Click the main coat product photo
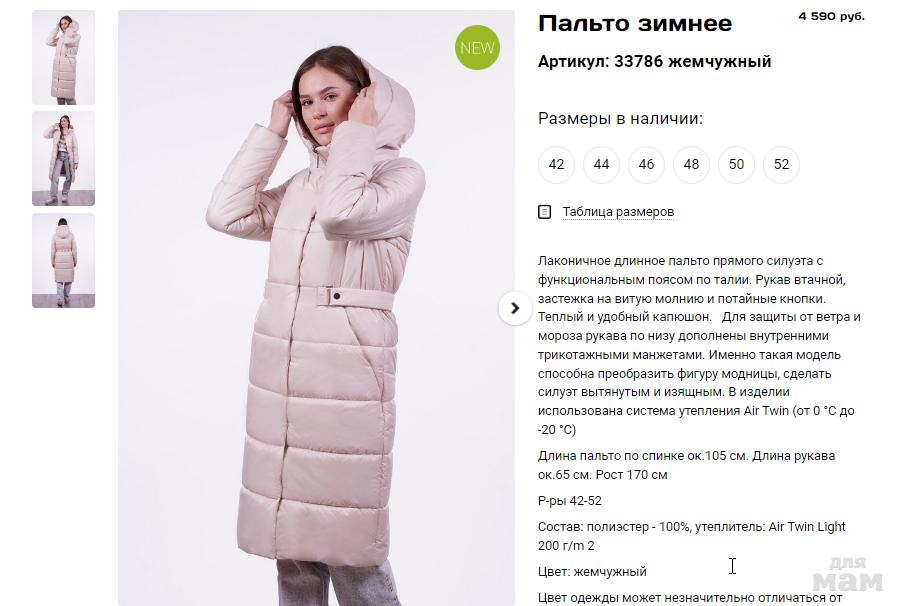Viewport: 898px width, 606px height. [316, 308]
